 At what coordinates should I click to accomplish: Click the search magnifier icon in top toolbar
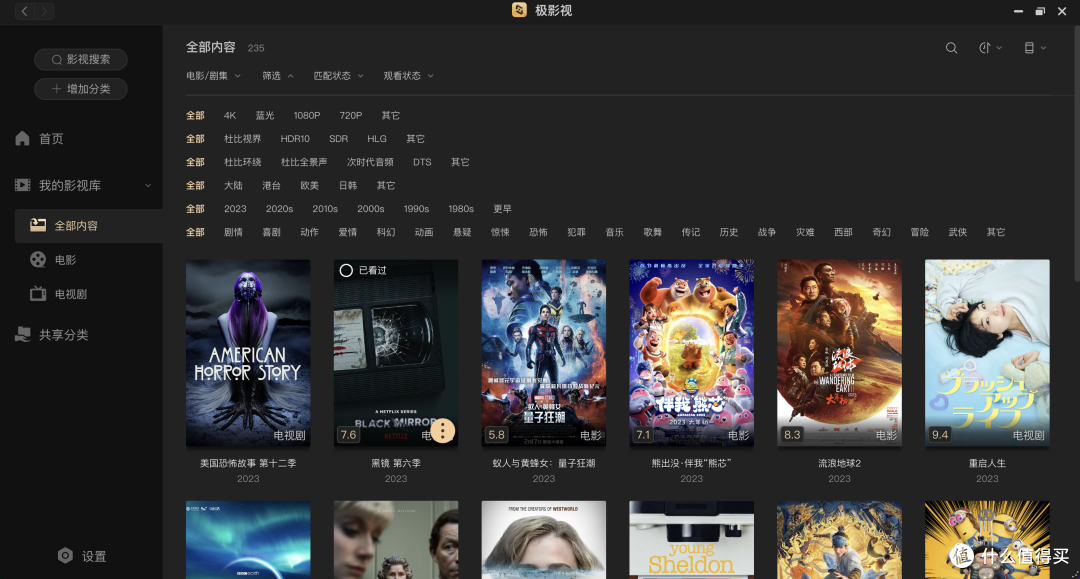(951, 48)
